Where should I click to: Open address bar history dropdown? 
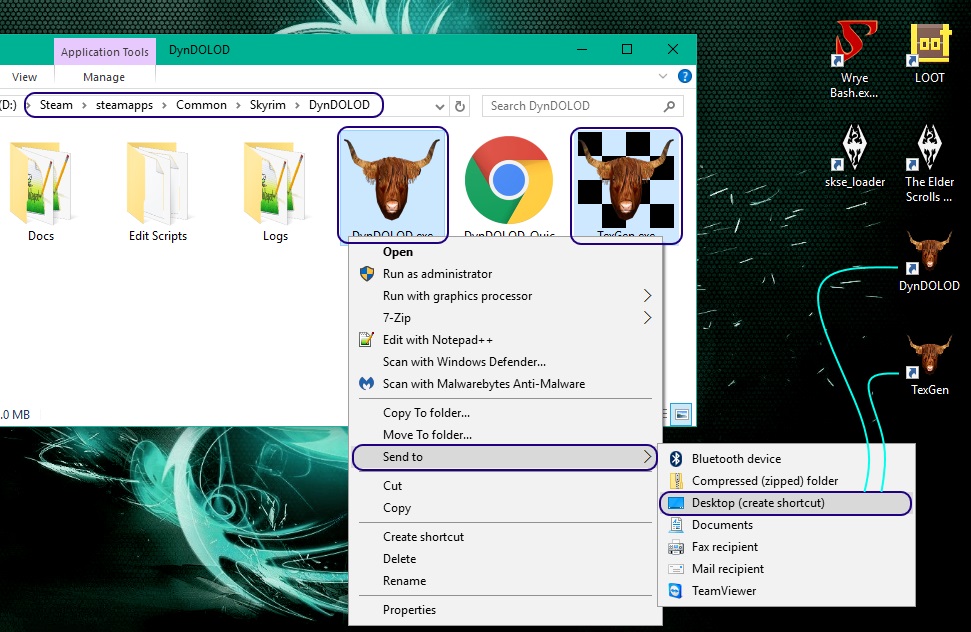440,106
